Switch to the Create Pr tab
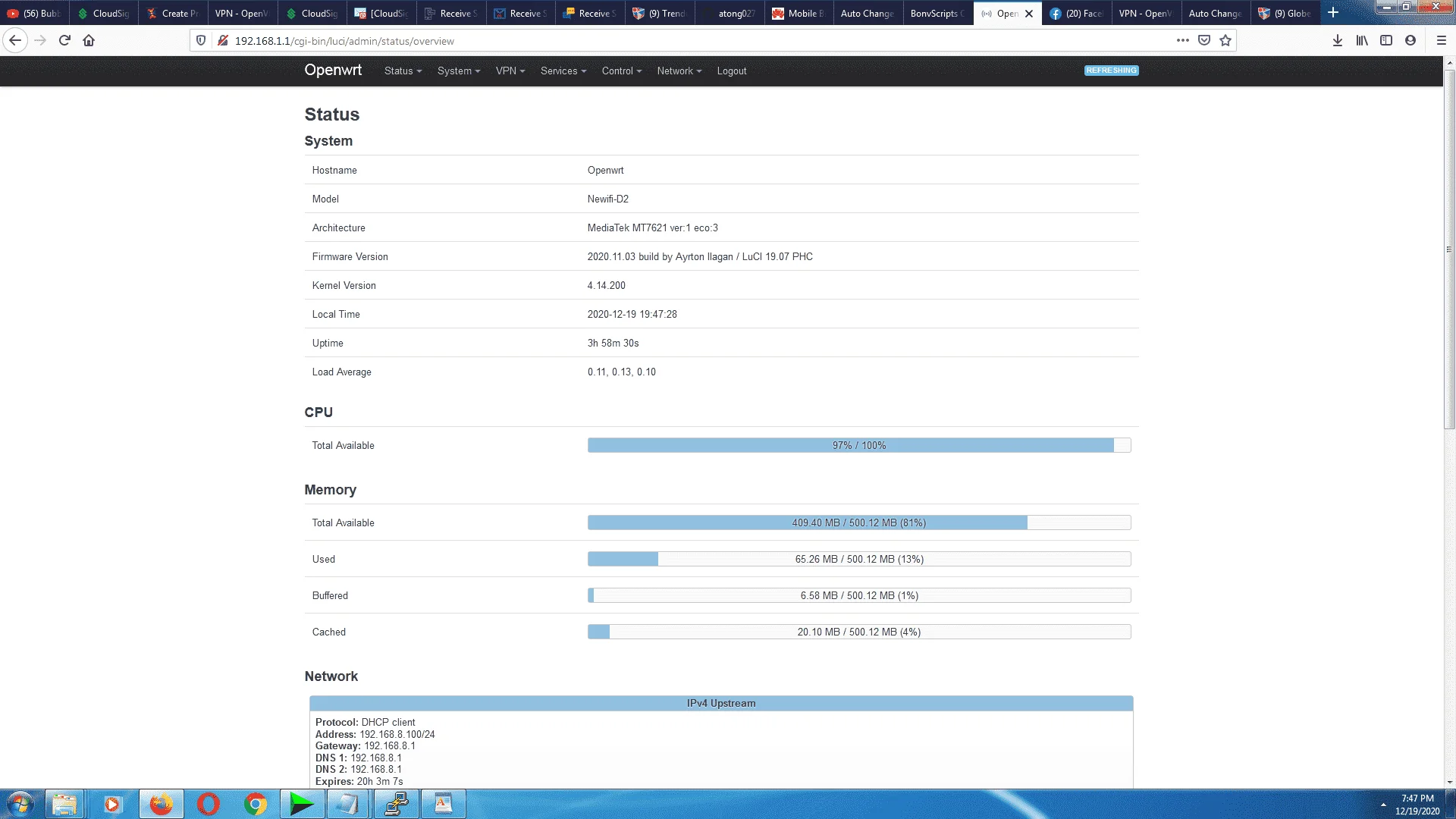This screenshot has height=819, width=1456. [x=173, y=14]
